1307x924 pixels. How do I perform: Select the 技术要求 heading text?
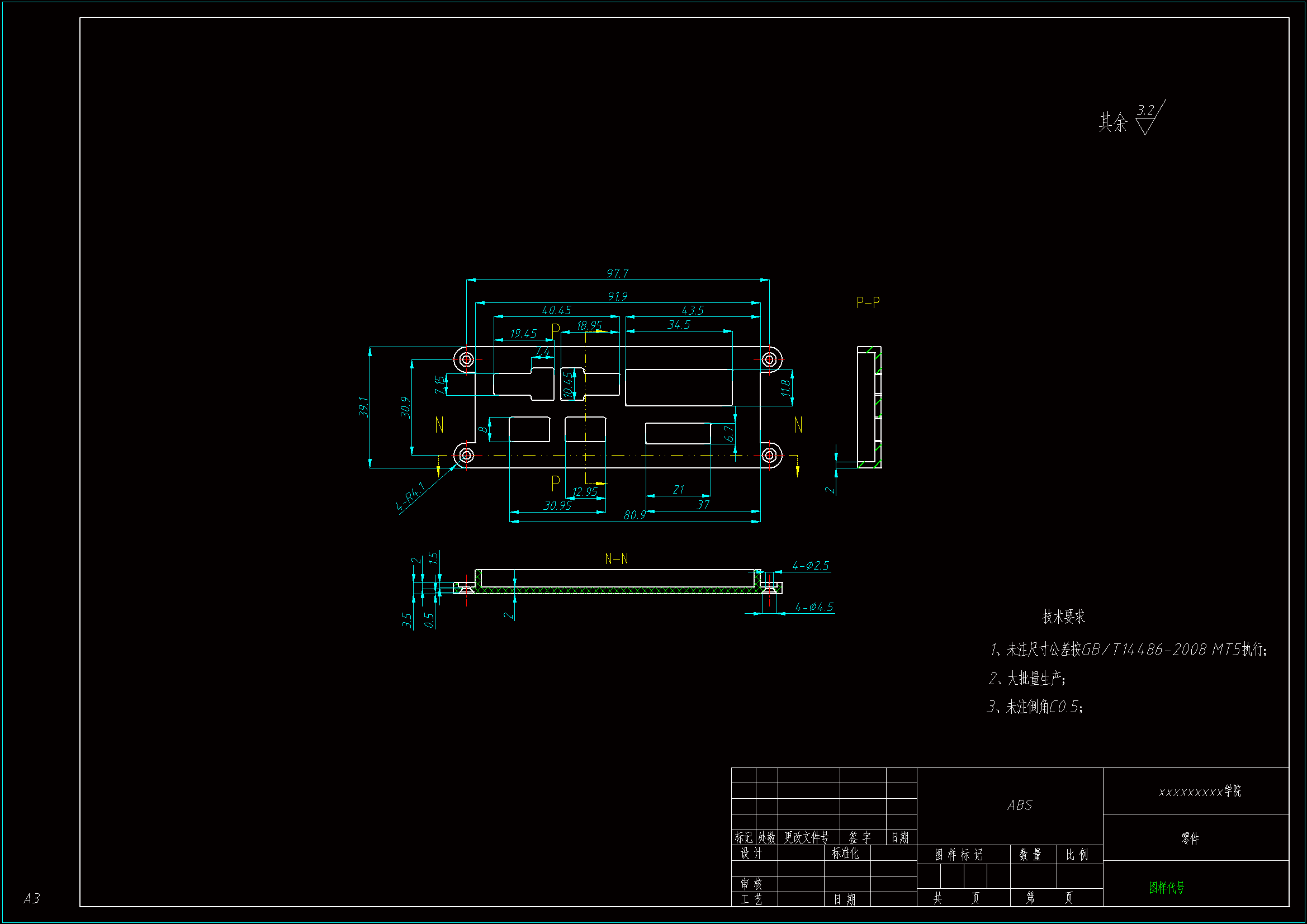[x=1063, y=616]
